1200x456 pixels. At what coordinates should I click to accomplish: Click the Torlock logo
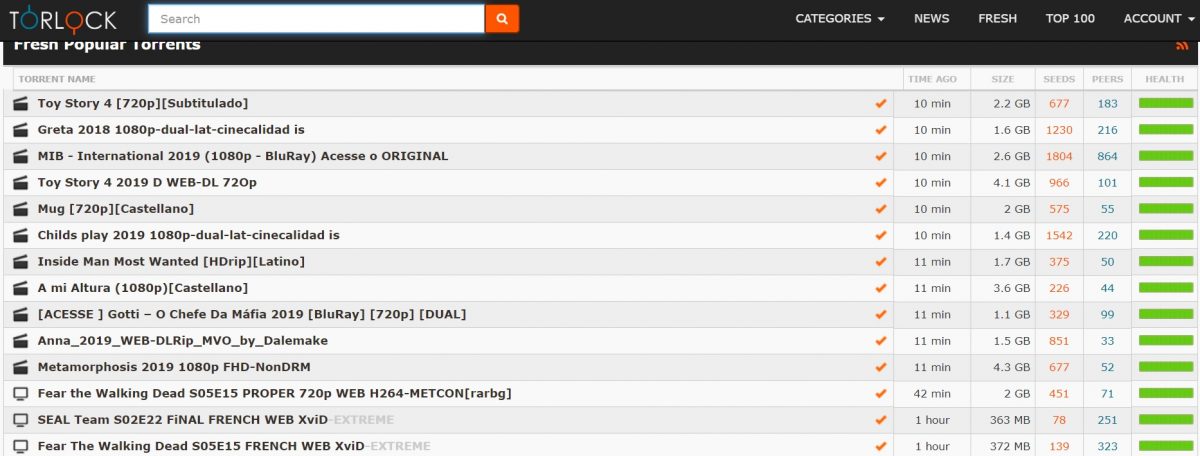point(63,19)
